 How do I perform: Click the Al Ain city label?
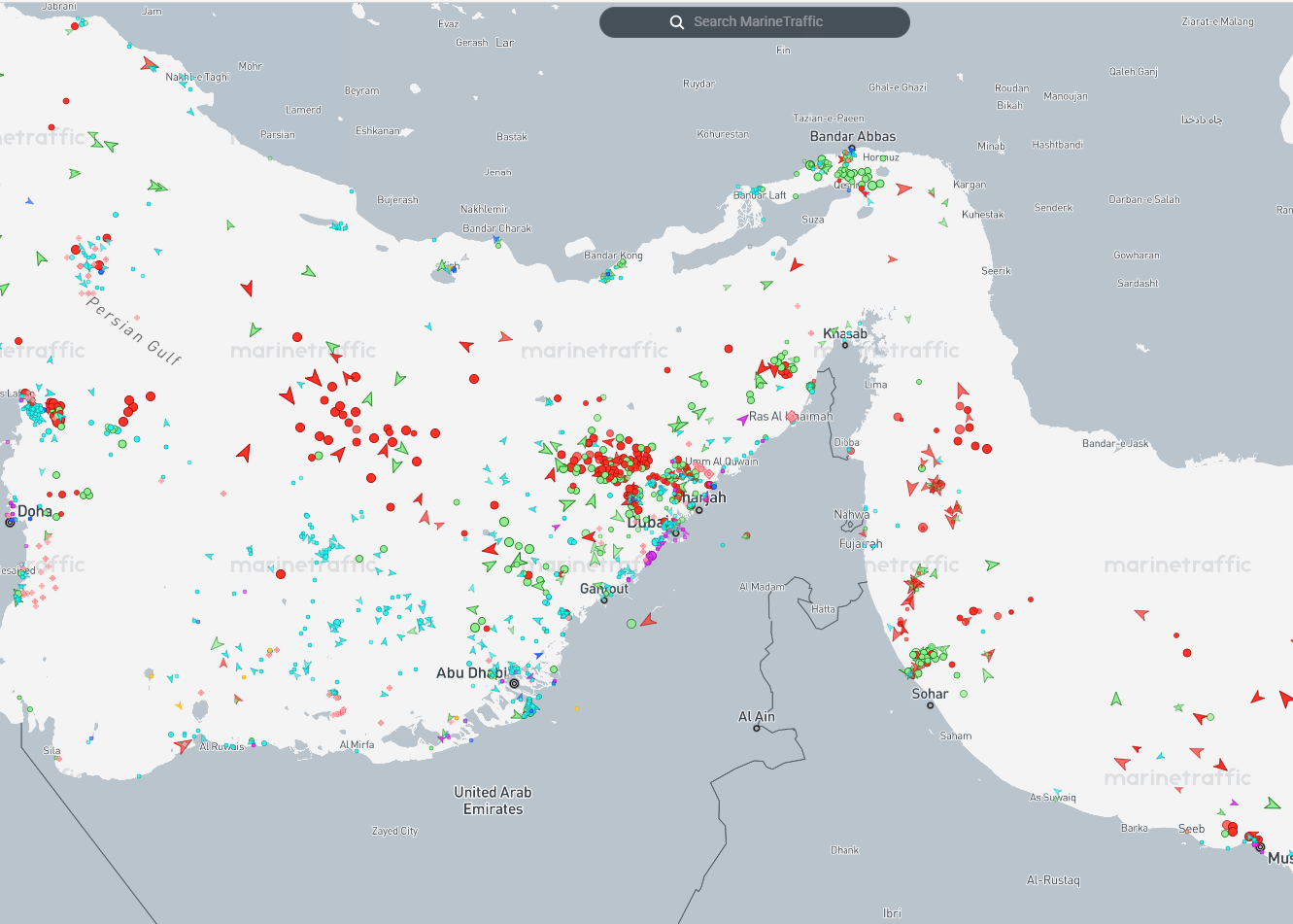[x=757, y=716]
